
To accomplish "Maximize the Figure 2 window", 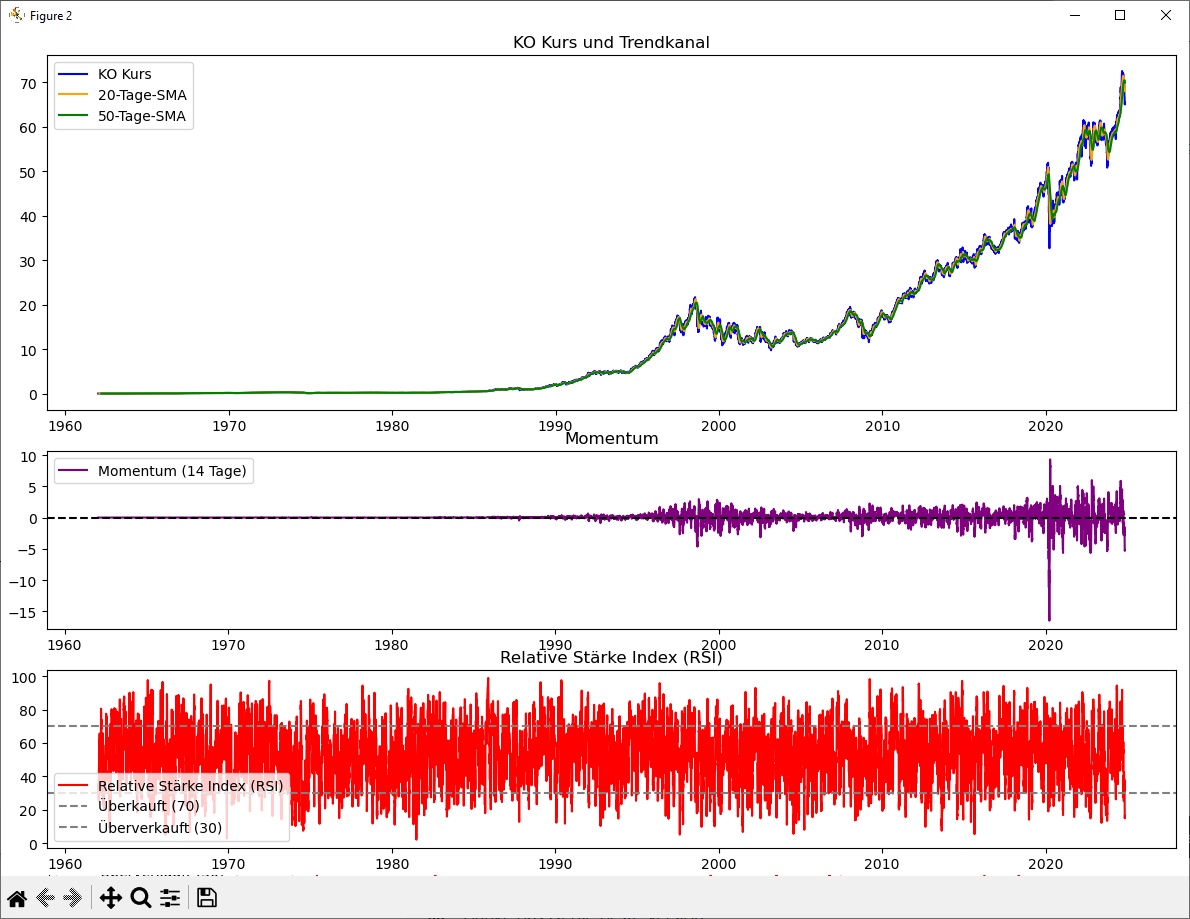I will pos(1120,15).
